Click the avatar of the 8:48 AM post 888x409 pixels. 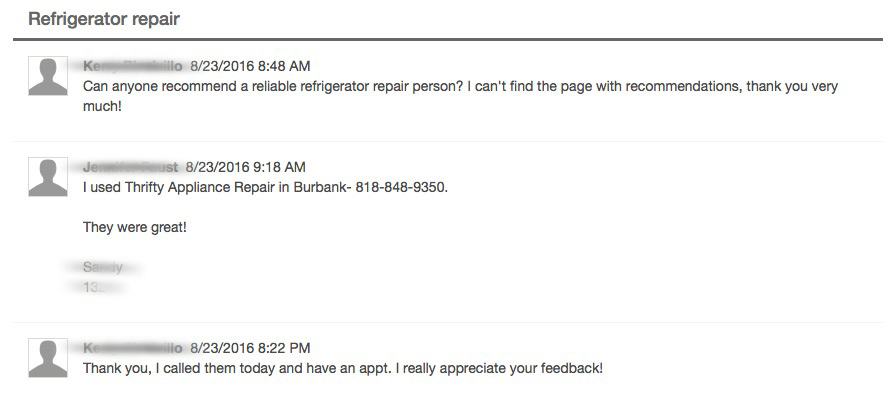(48, 76)
